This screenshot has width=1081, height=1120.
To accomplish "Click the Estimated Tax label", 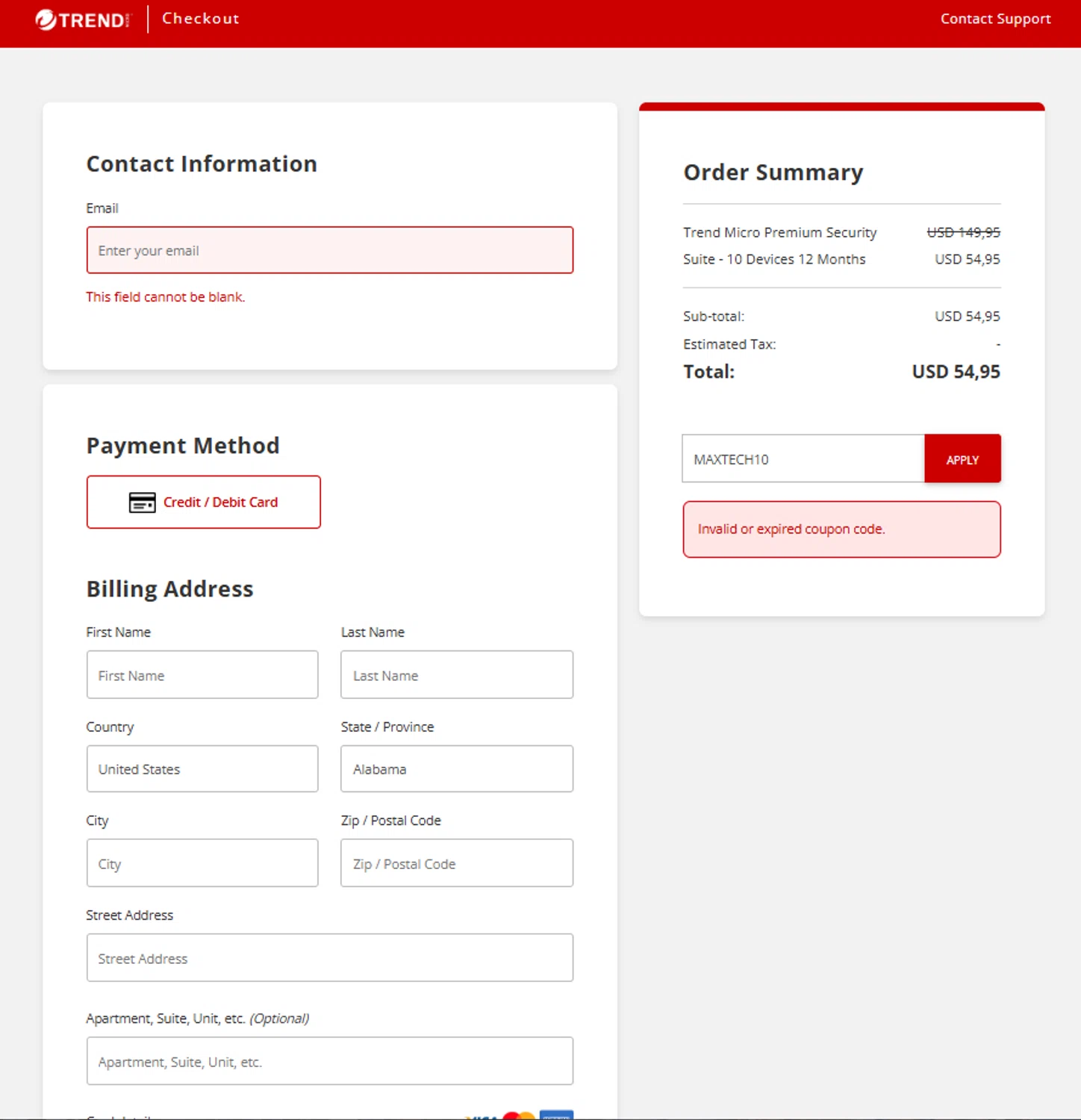I will click(x=729, y=344).
